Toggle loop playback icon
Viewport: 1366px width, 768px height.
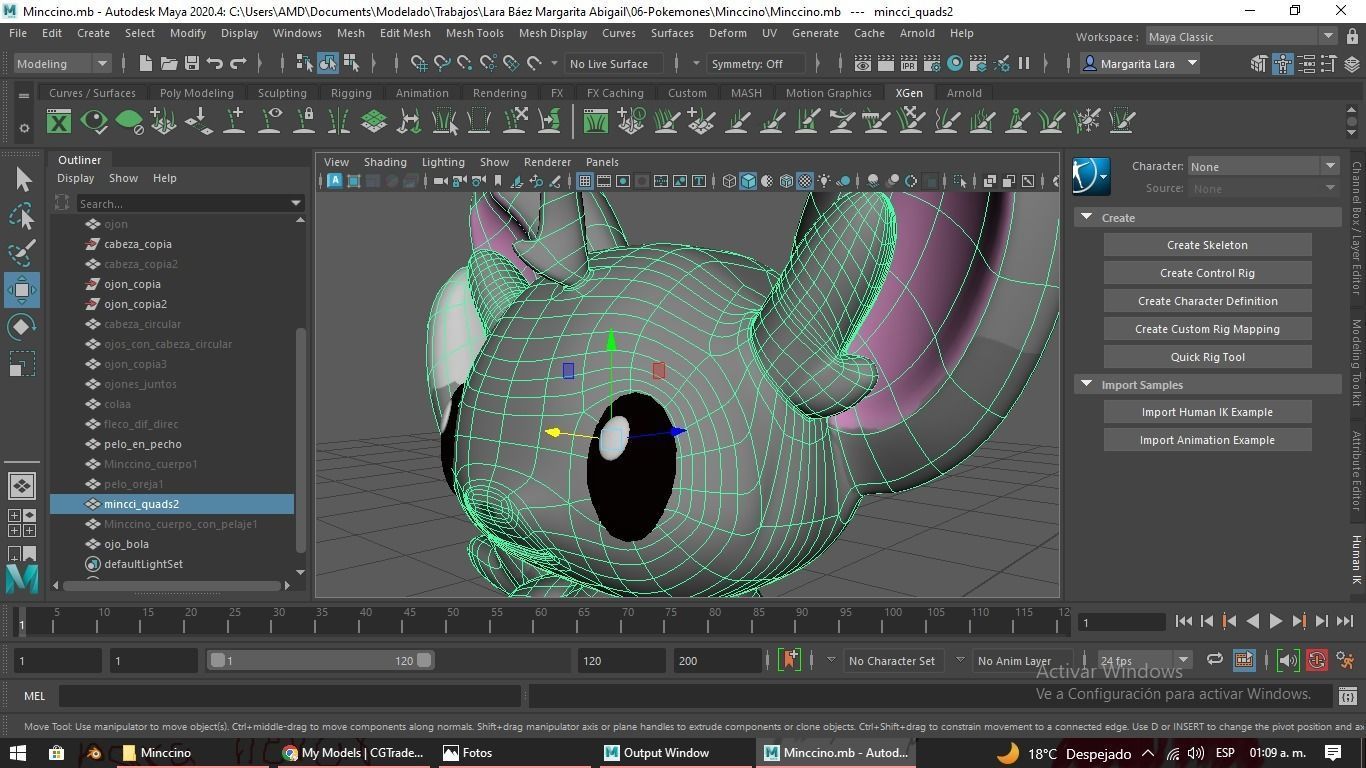pos(1214,660)
